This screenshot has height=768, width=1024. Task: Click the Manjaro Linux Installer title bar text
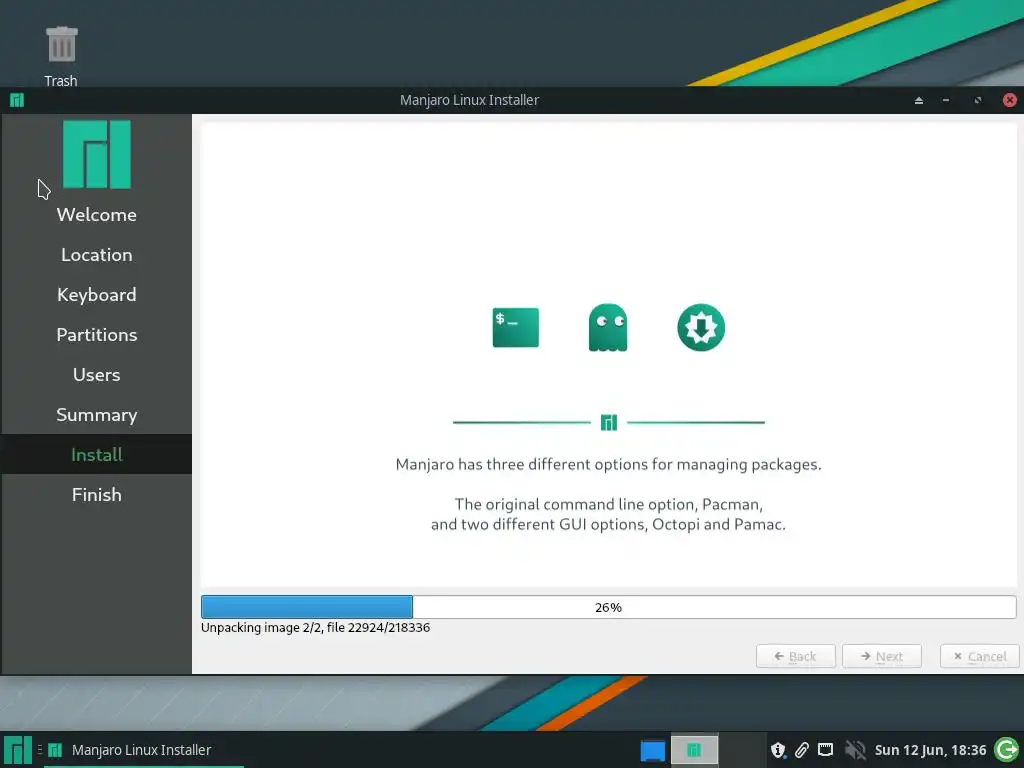pyautogui.click(x=470, y=100)
